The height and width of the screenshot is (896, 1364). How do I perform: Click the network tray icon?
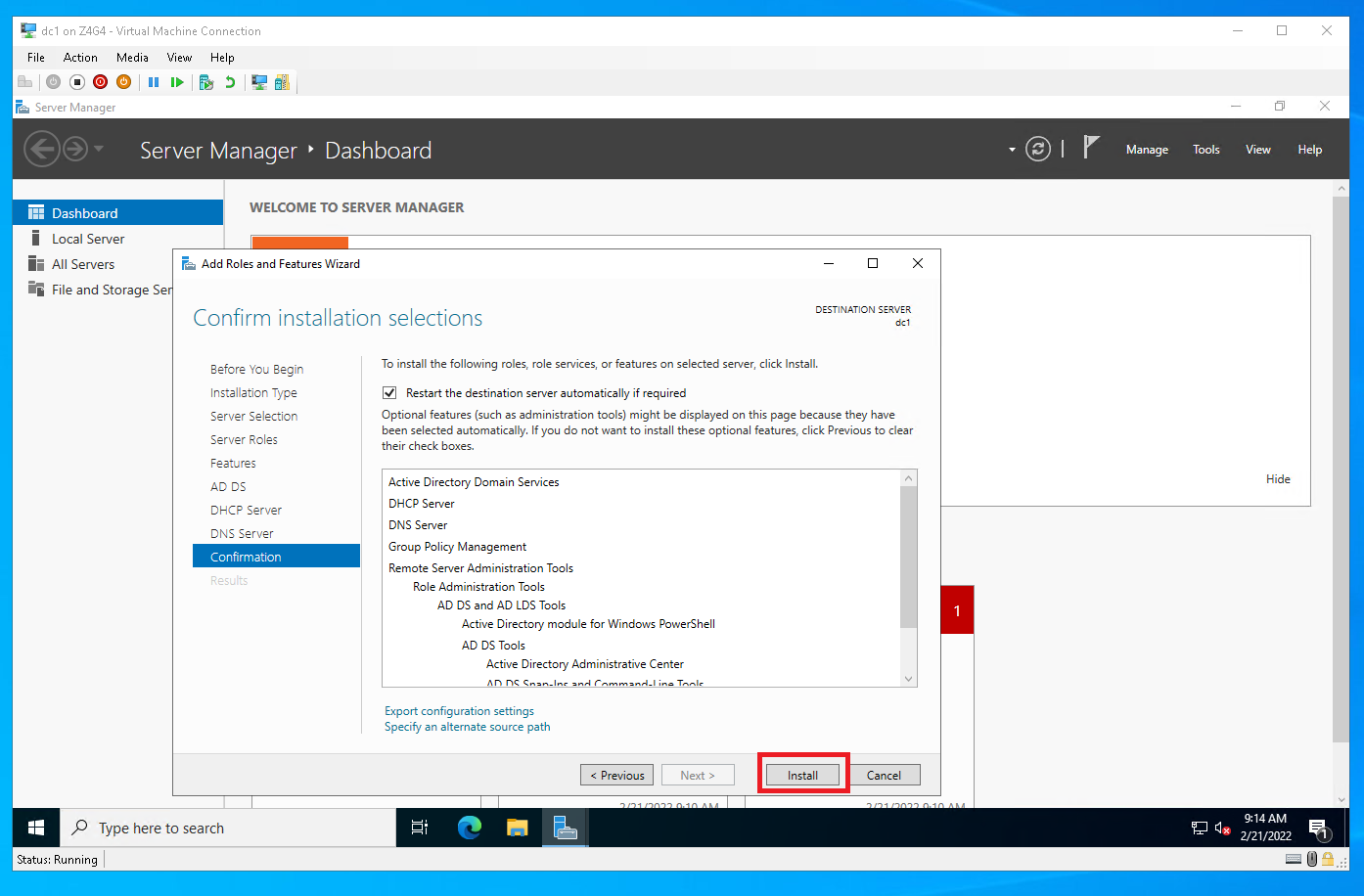(1200, 829)
